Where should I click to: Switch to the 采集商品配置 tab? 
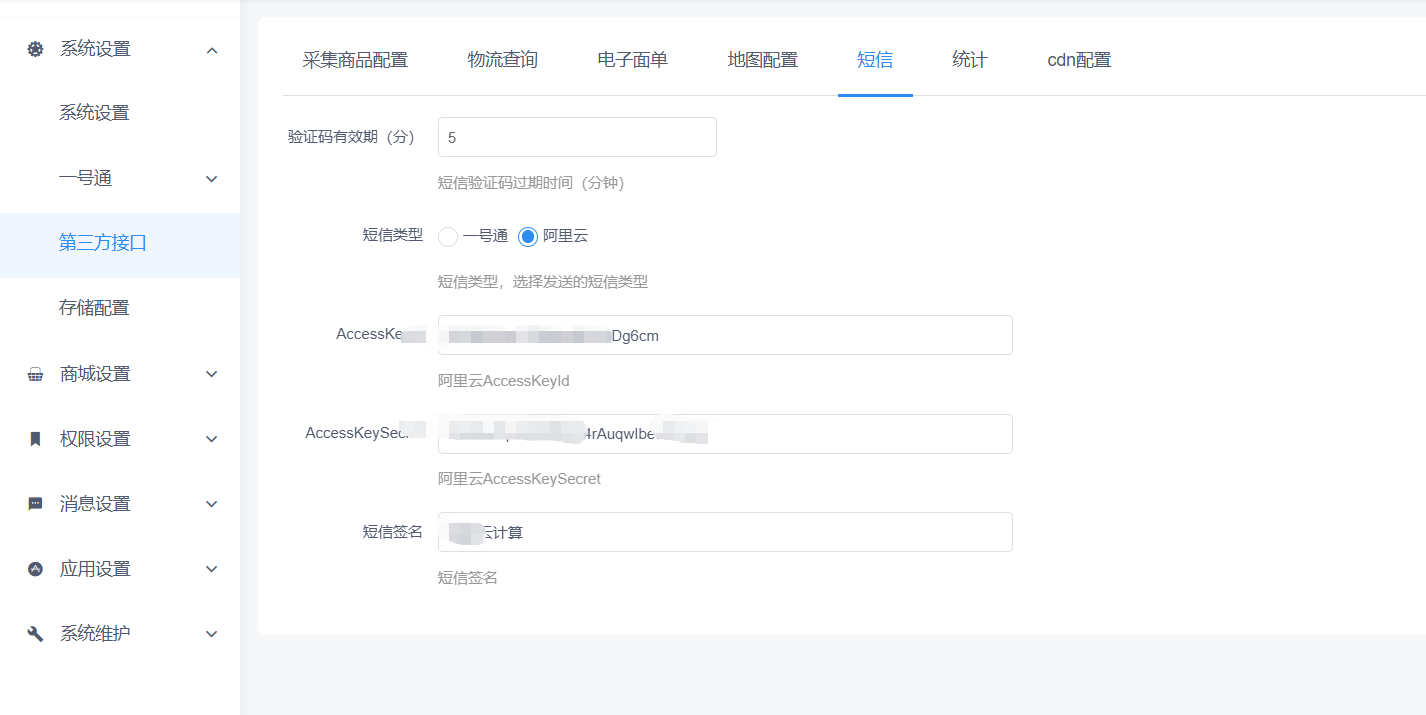tap(355, 60)
